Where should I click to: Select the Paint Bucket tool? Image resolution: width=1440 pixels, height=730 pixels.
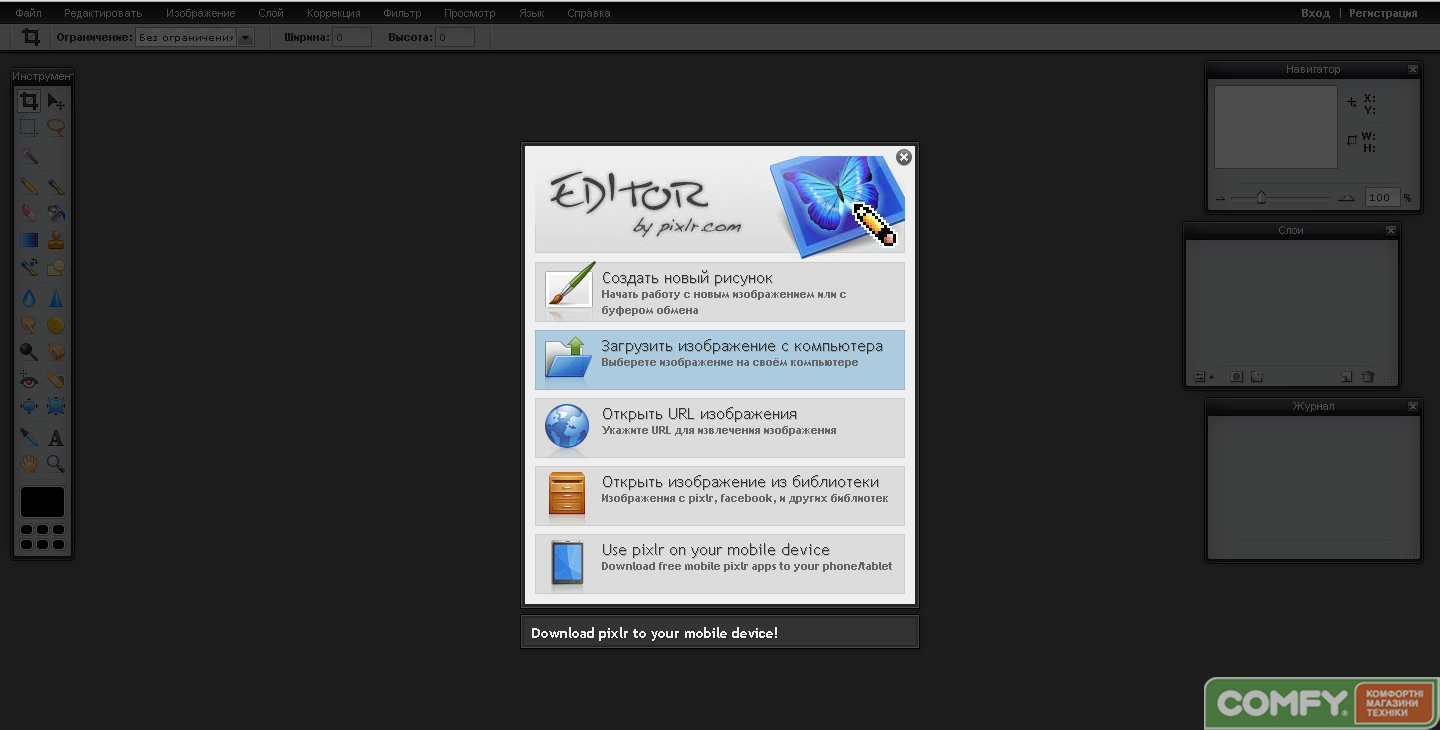56,213
